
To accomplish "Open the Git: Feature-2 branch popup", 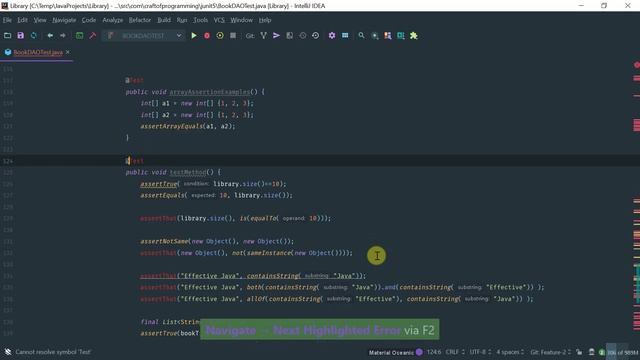I will pos(550,352).
